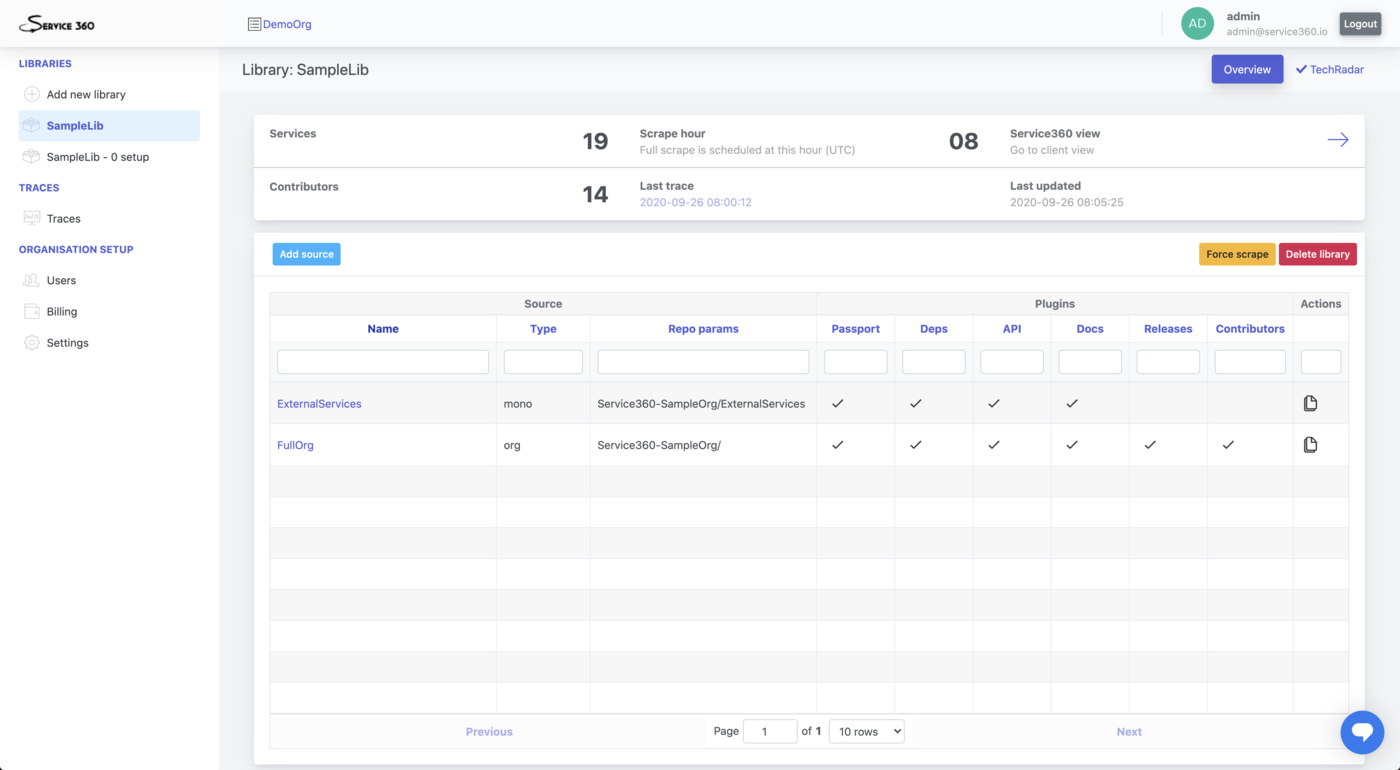Viewport: 1400px width, 770px height.
Task: Click copy icon in ExternalServices row
Action: [1310, 403]
